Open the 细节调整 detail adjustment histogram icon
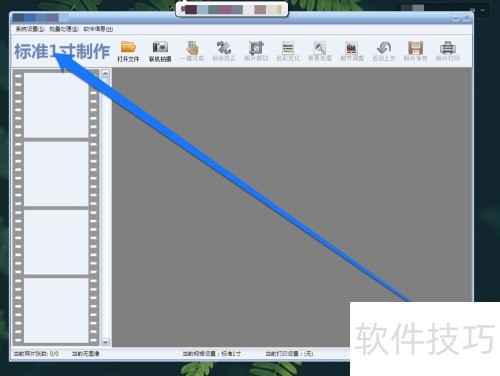This screenshot has width=500, height=376. (x=352, y=47)
